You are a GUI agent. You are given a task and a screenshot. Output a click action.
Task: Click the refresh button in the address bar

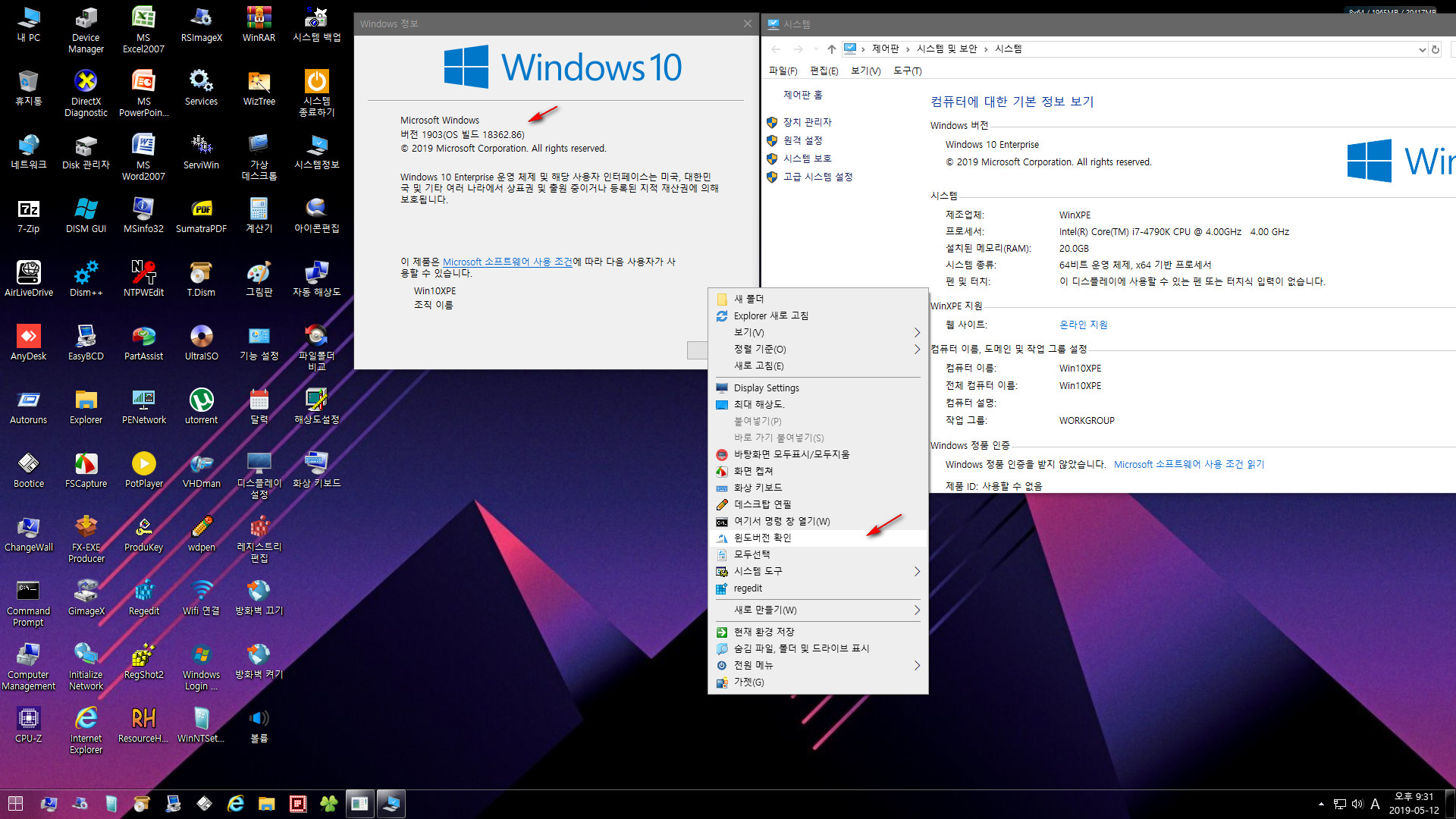[x=1435, y=49]
